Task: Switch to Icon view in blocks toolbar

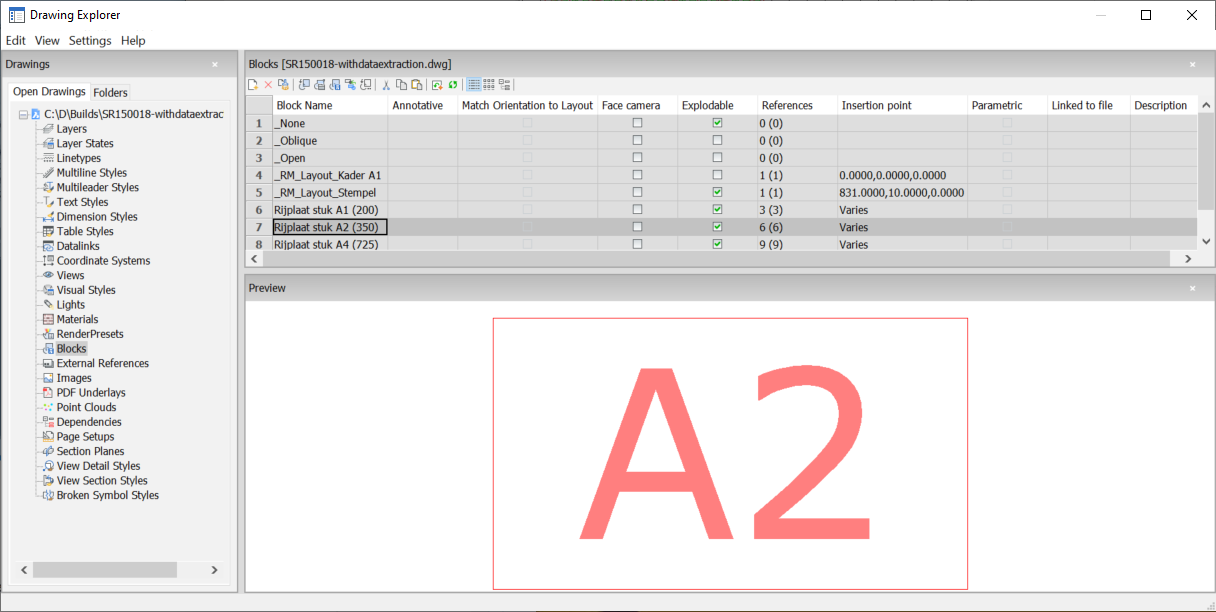Action: coord(489,85)
